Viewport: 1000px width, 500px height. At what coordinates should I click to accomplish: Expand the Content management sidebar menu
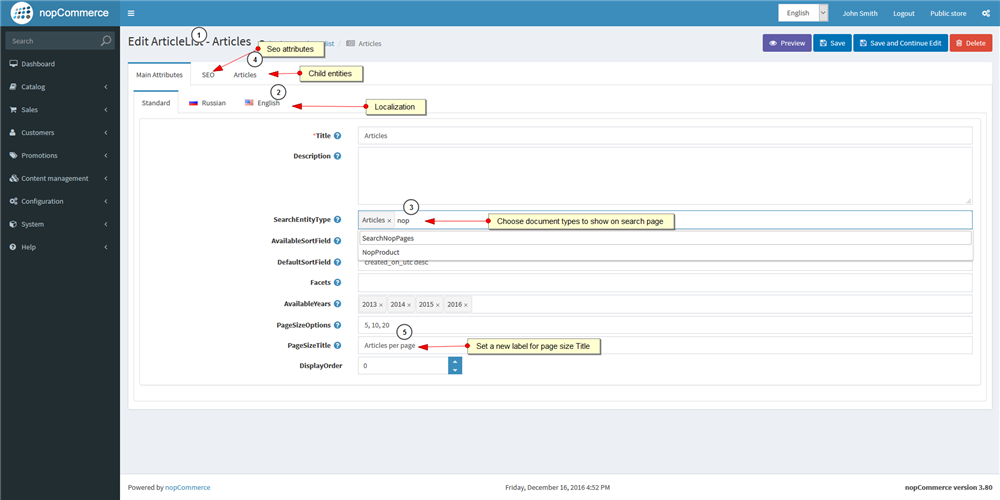(x=60, y=179)
